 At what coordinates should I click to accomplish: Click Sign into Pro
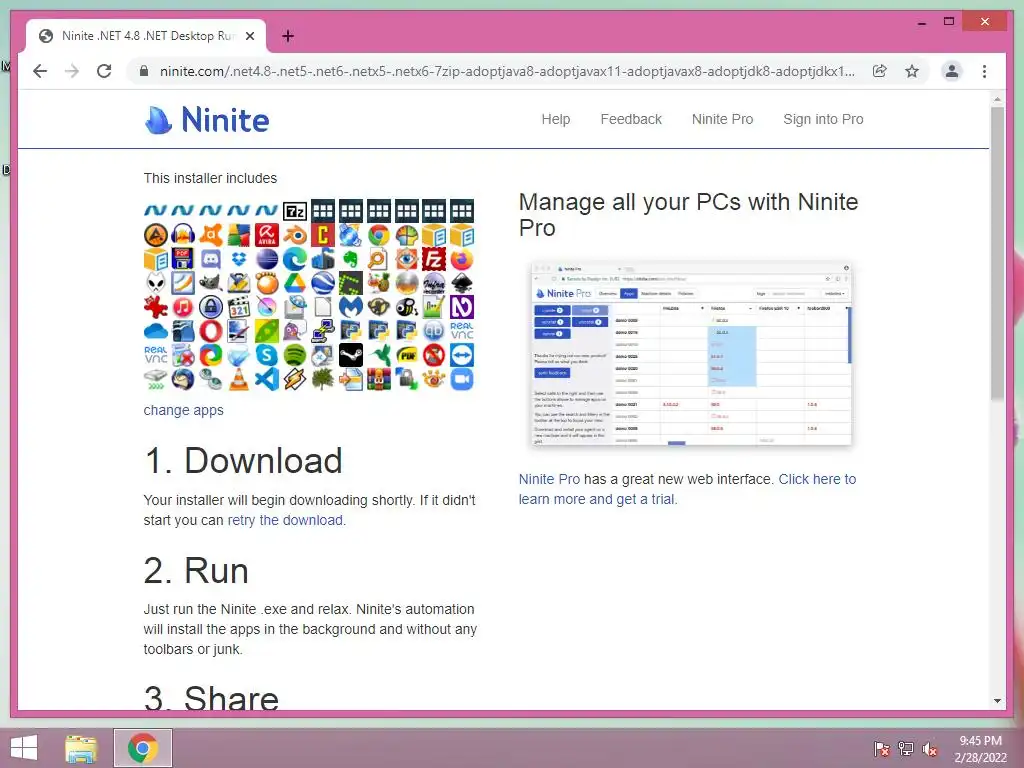point(823,119)
